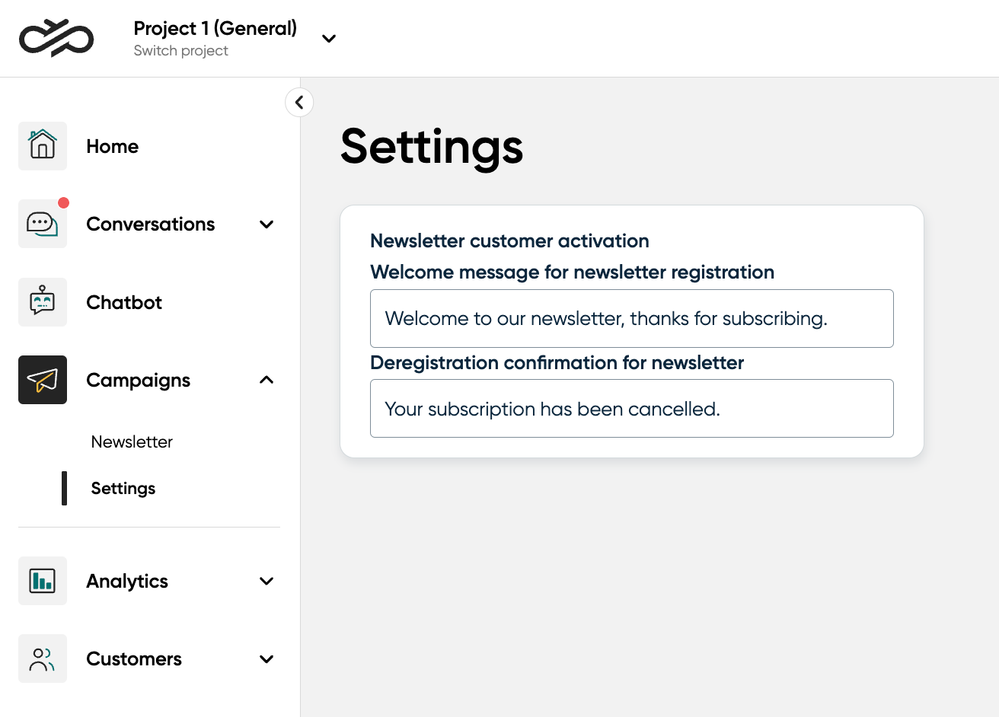
Task: Click the Chatbot robot icon
Action: (43, 302)
